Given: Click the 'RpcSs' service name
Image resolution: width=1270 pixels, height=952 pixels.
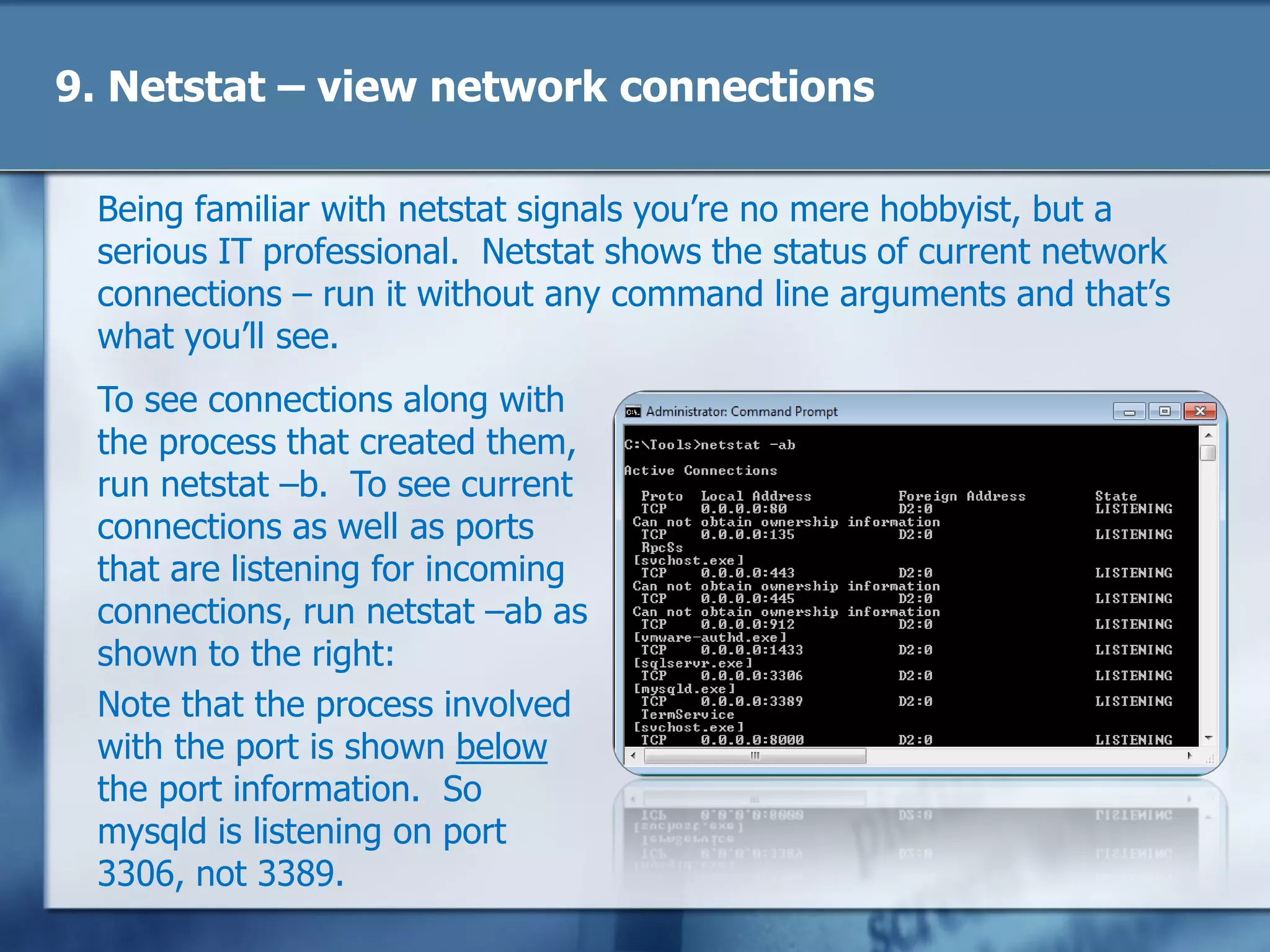Looking at the screenshot, I should click(x=662, y=547).
